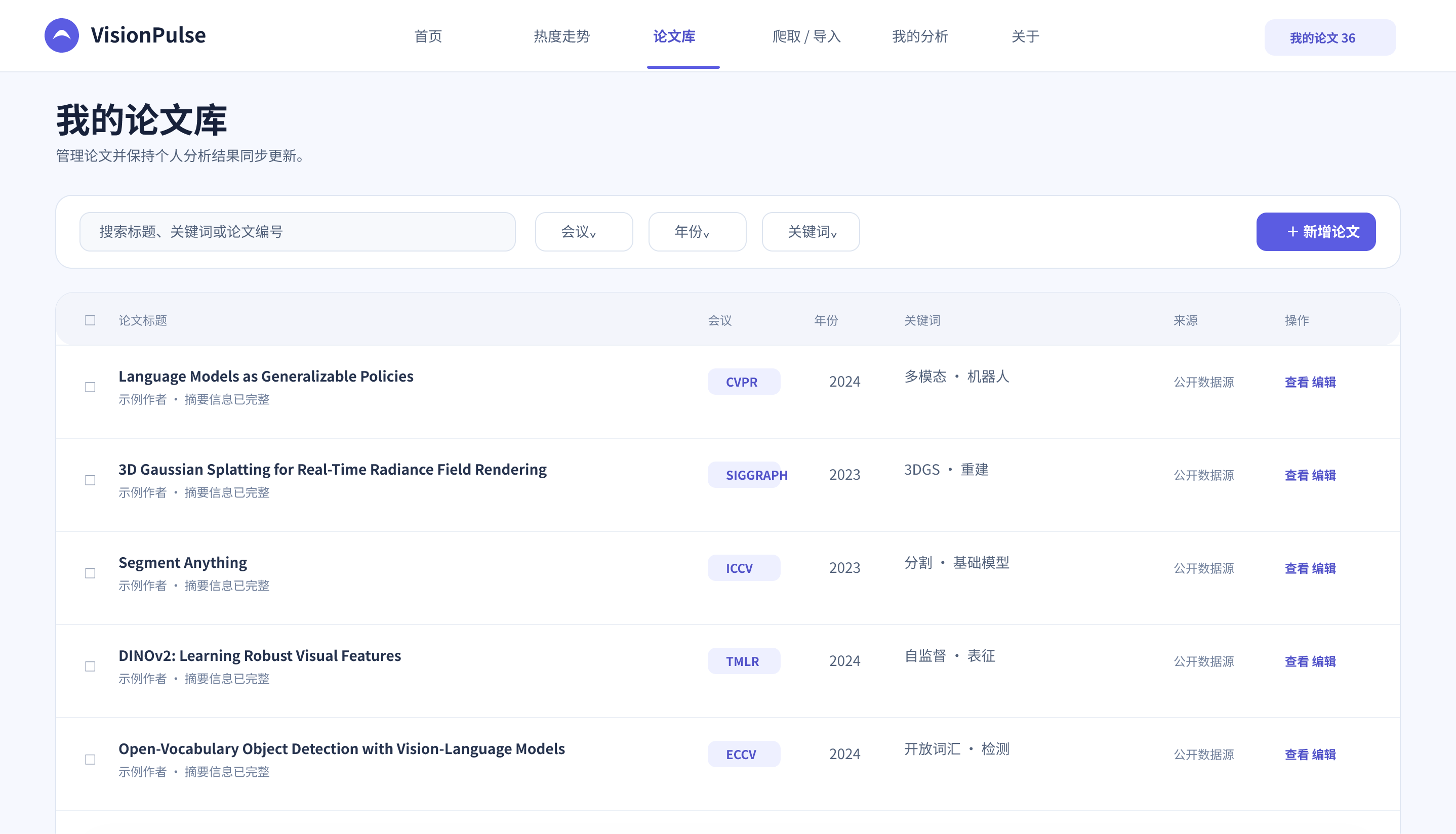The width and height of the screenshot is (1456, 834).
Task: Click the 我的论文 36 button
Action: pyautogui.click(x=1330, y=38)
